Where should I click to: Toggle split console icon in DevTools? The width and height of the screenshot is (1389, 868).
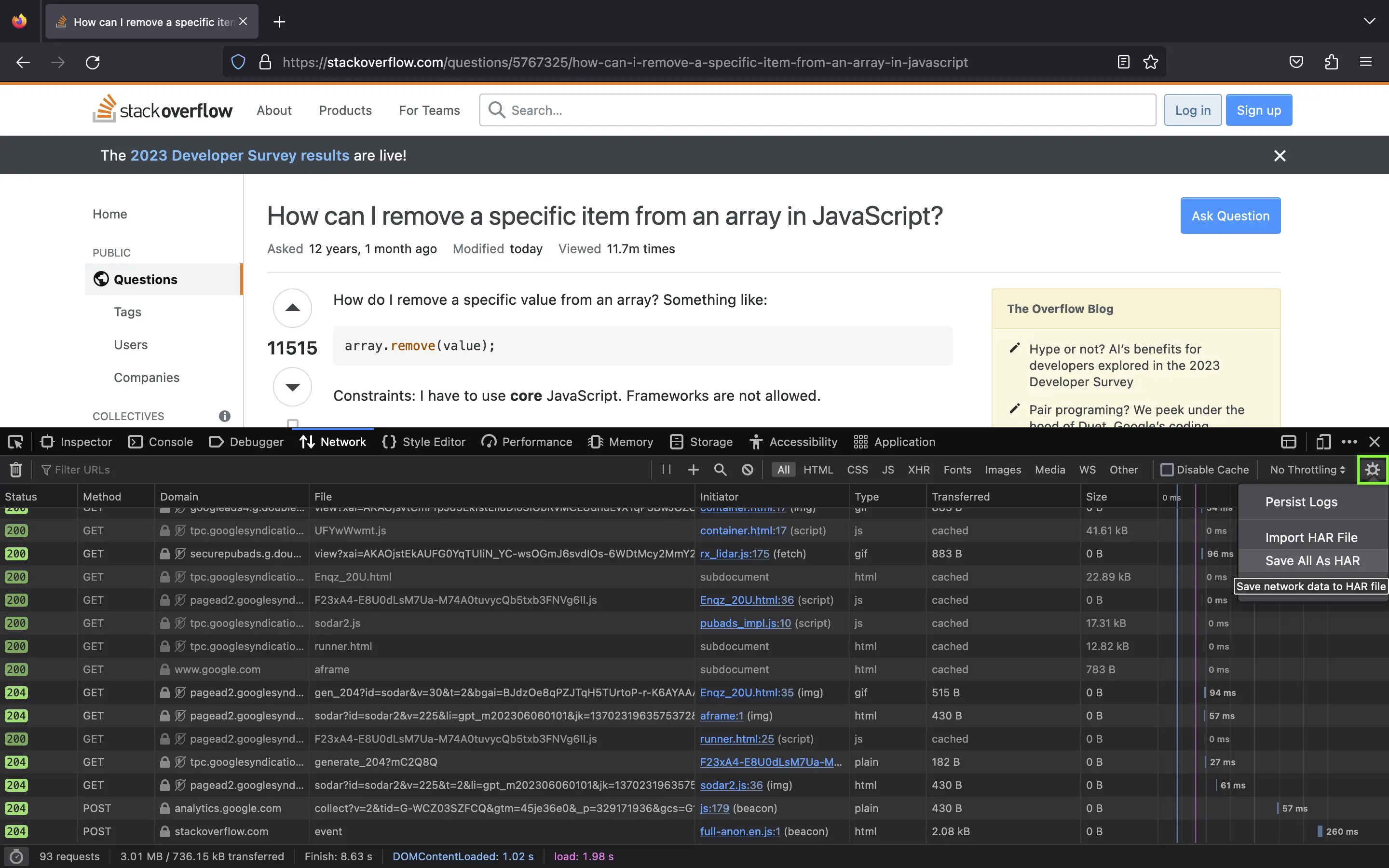click(1289, 442)
